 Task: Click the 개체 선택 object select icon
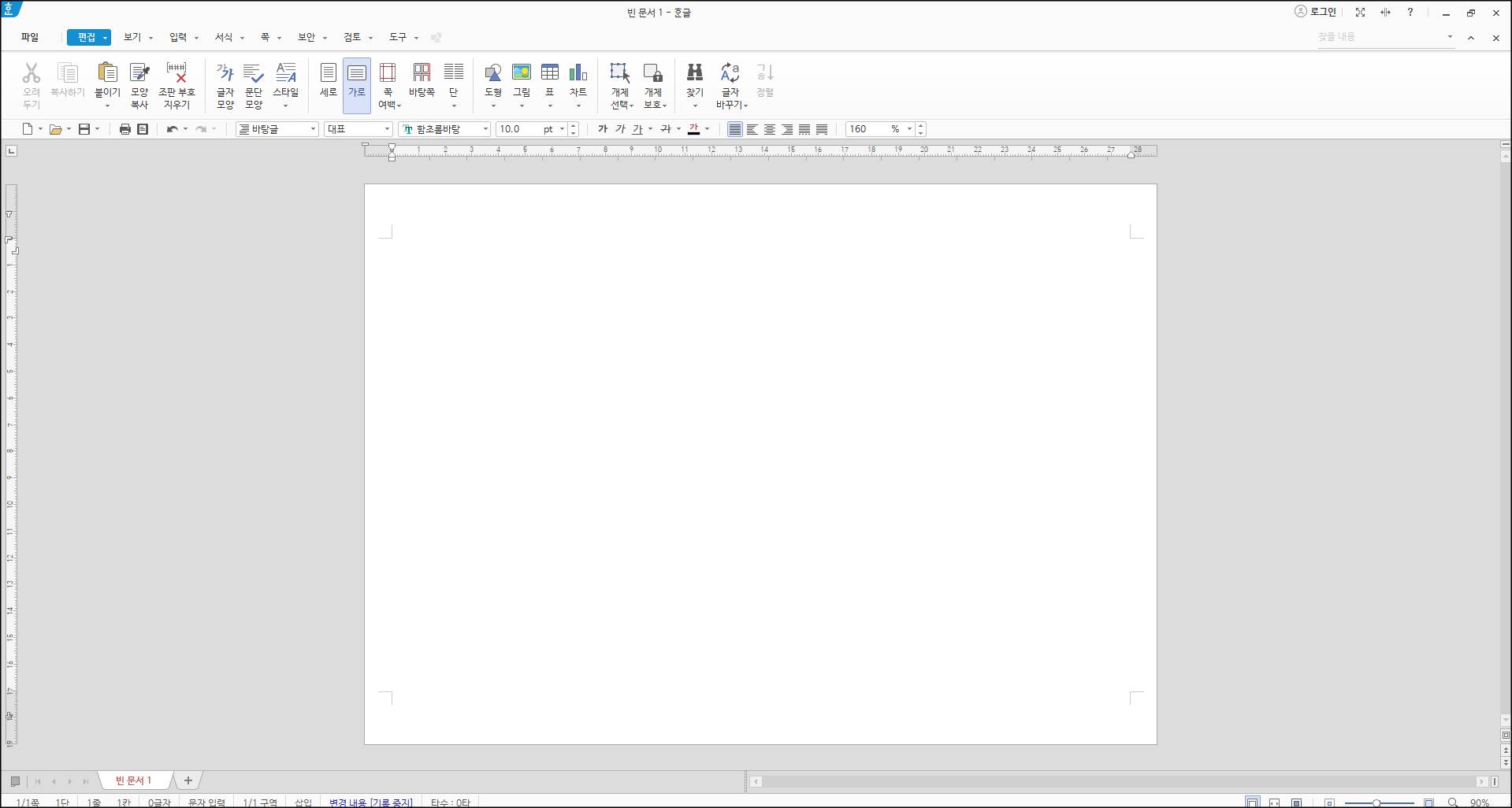coord(620,72)
